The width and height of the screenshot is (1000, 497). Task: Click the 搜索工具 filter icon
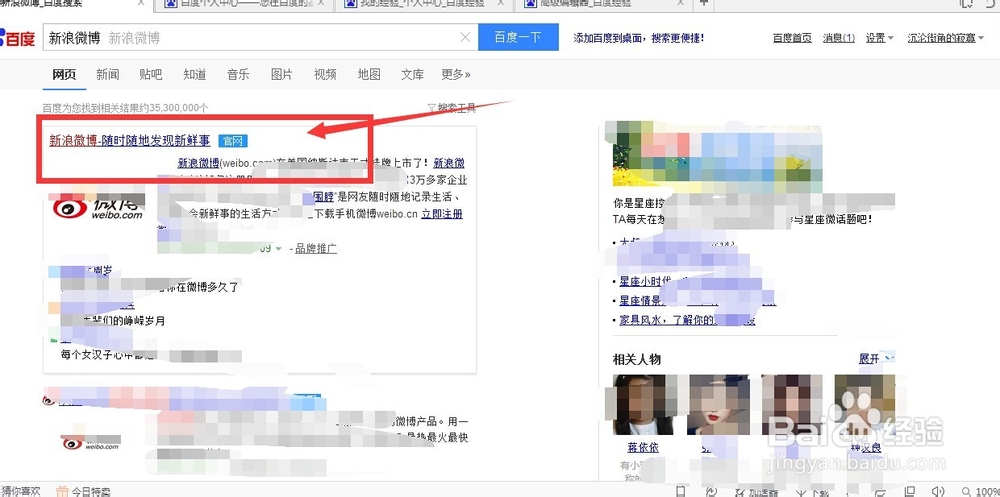(x=432, y=108)
